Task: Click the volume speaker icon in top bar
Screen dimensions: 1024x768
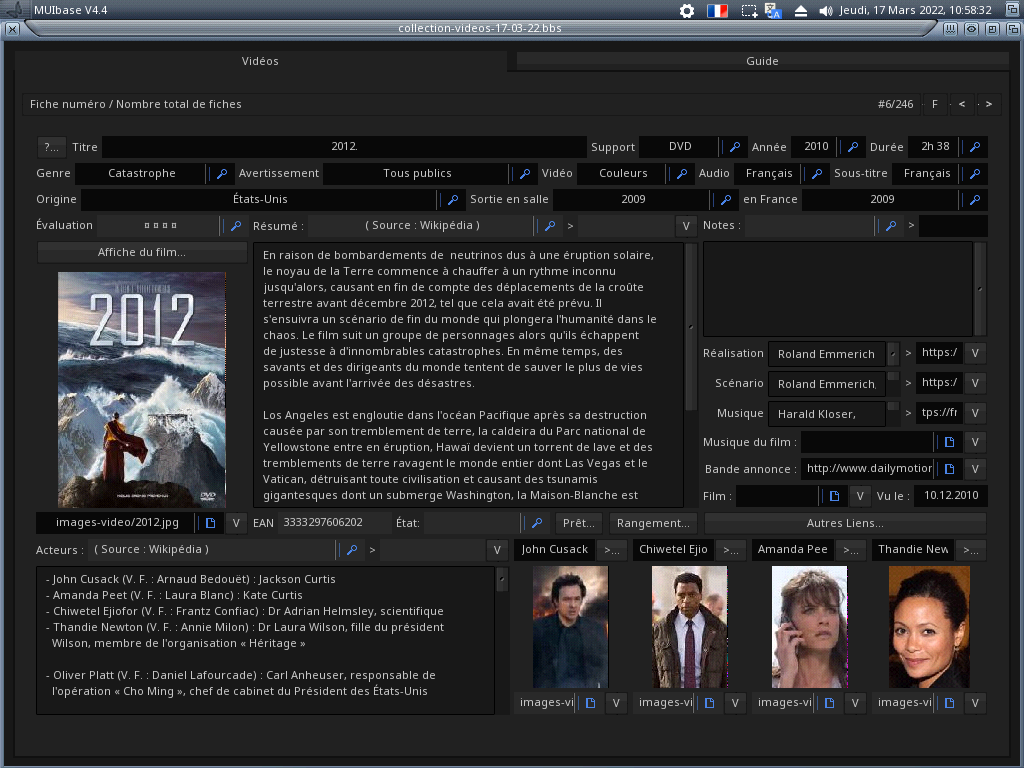Action: click(825, 10)
